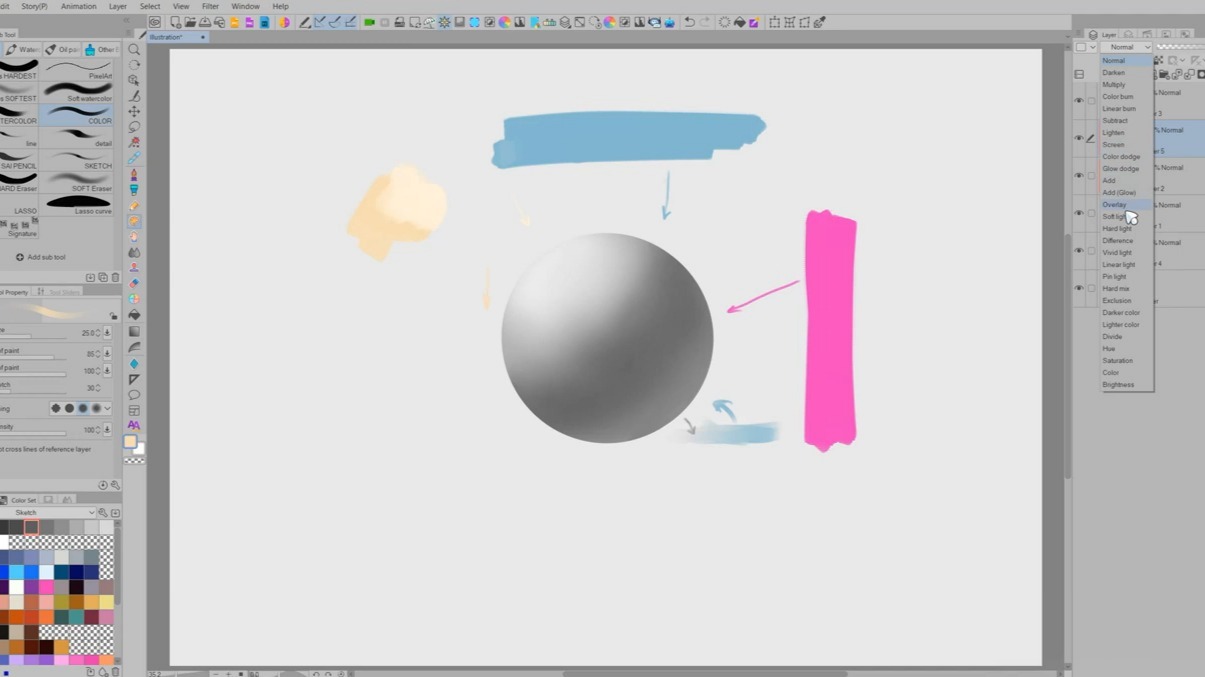Click the Undo arrow in the command bar
1205x677 pixels.
coord(689,22)
